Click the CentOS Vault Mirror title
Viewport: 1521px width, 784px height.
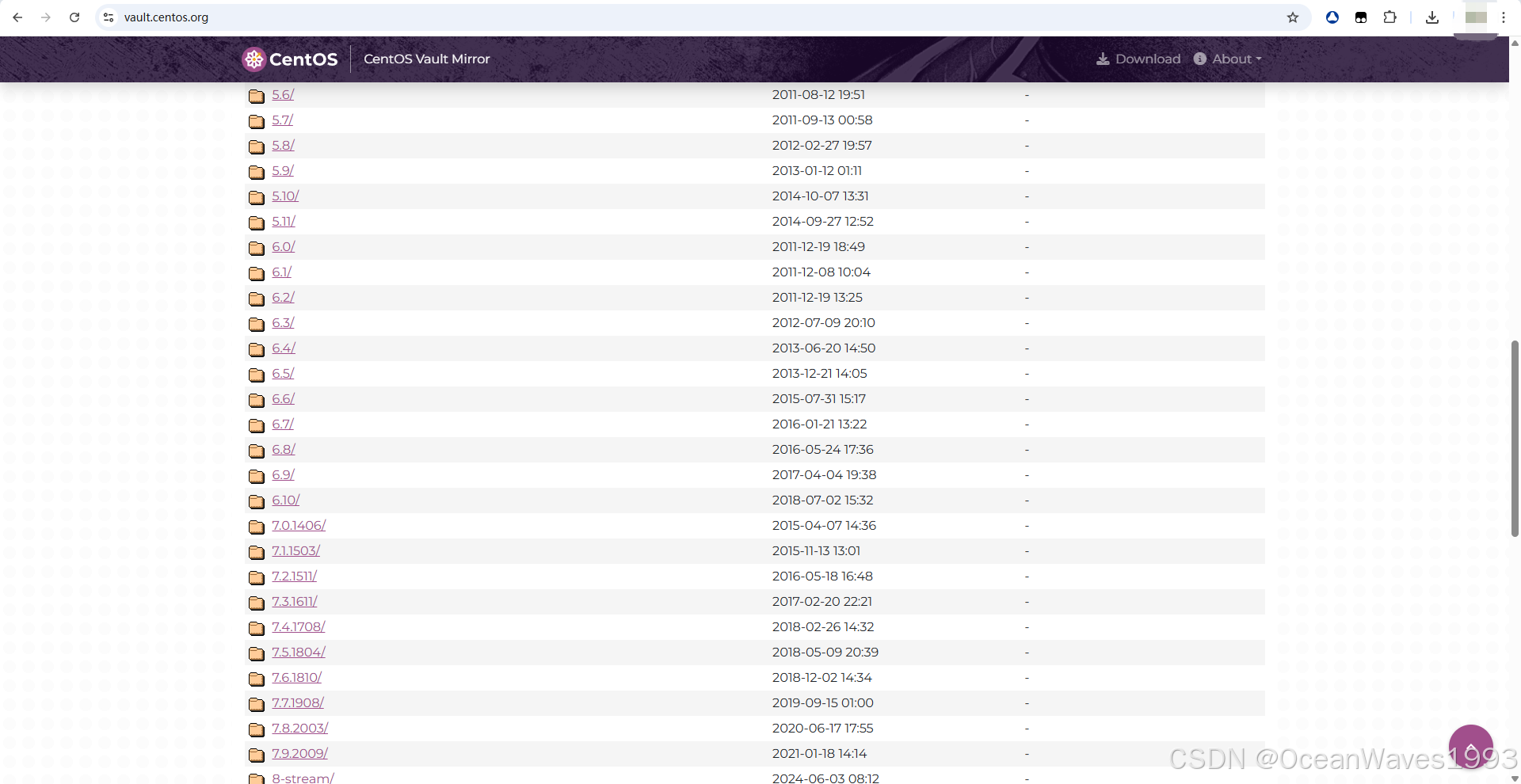pos(426,59)
